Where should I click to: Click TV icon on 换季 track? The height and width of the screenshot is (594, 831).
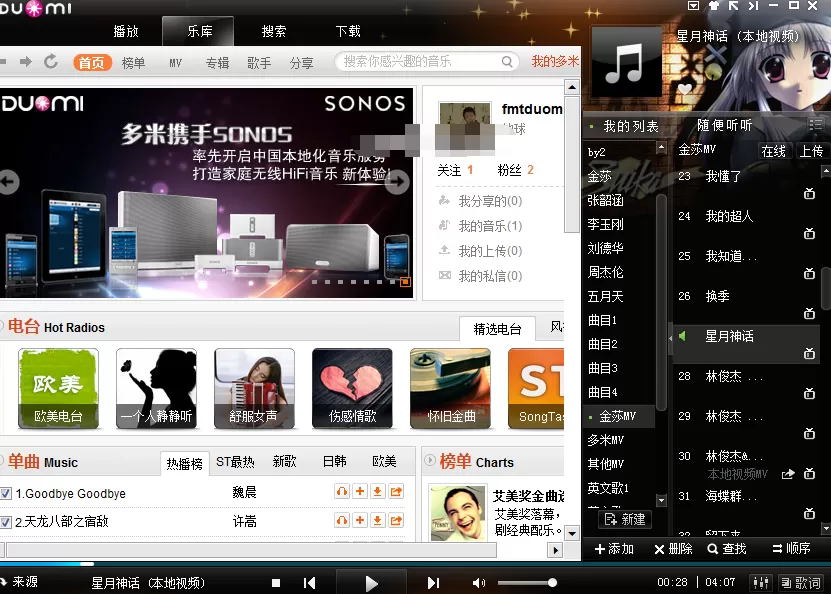click(809, 314)
